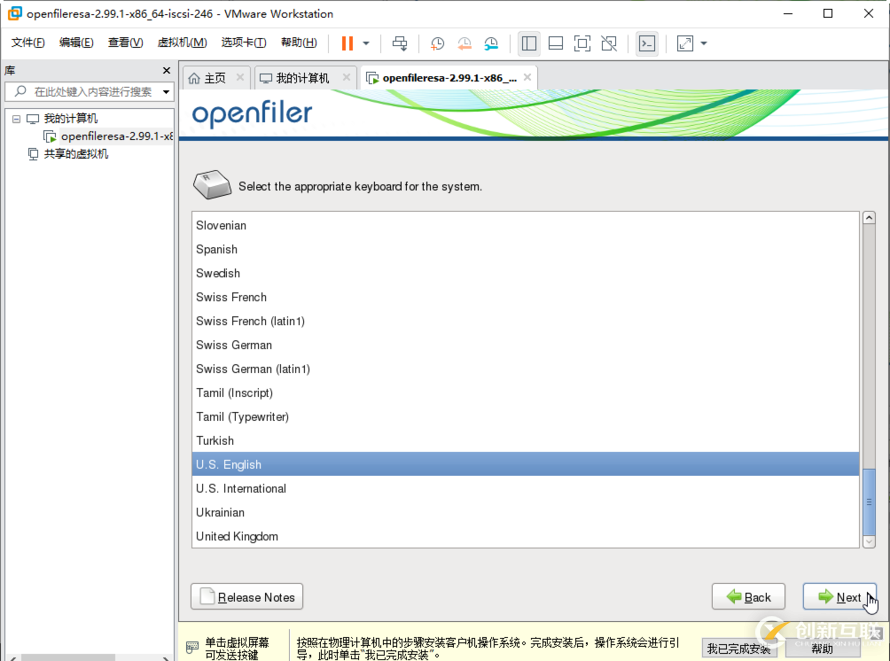Viewport: 890px width, 661px height.
Task: Close the library panel with X
Action: pos(167,70)
